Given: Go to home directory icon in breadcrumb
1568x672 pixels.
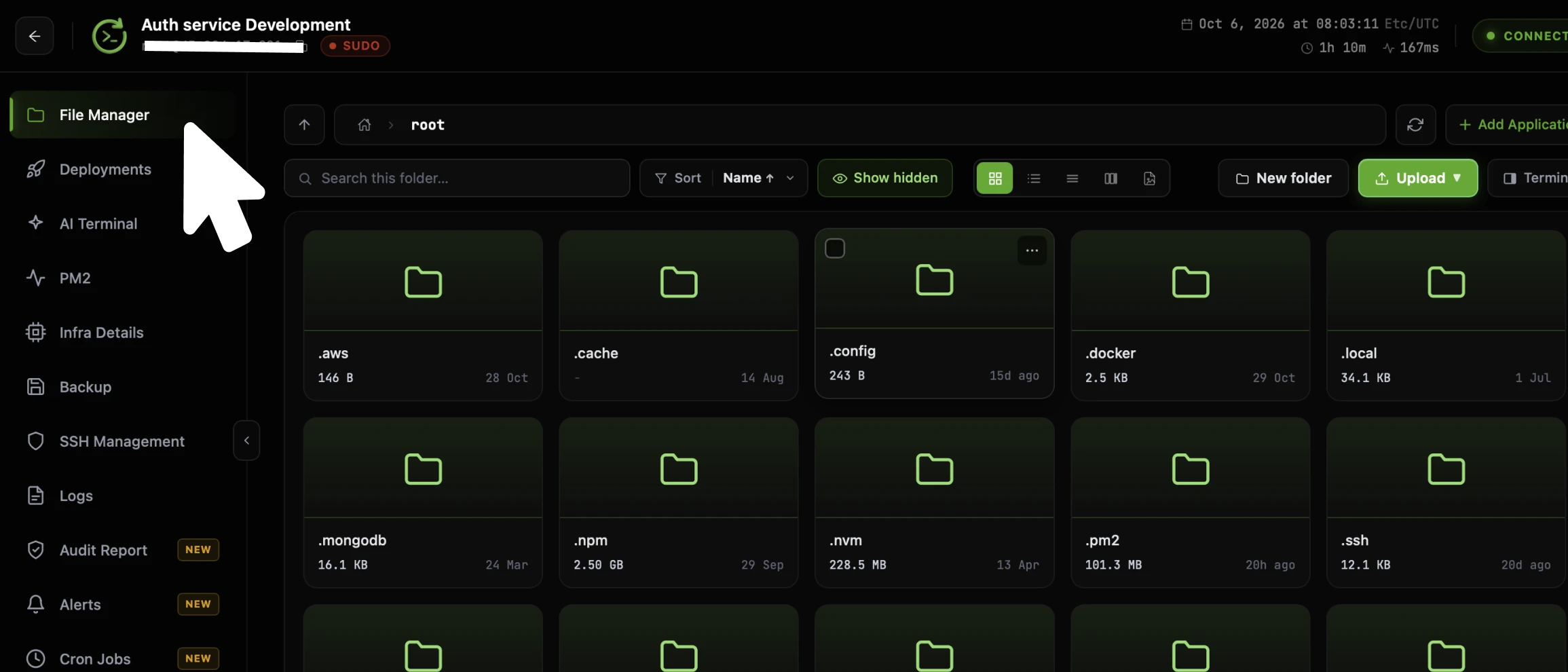Looking at the screenshot, I should 365,124.
